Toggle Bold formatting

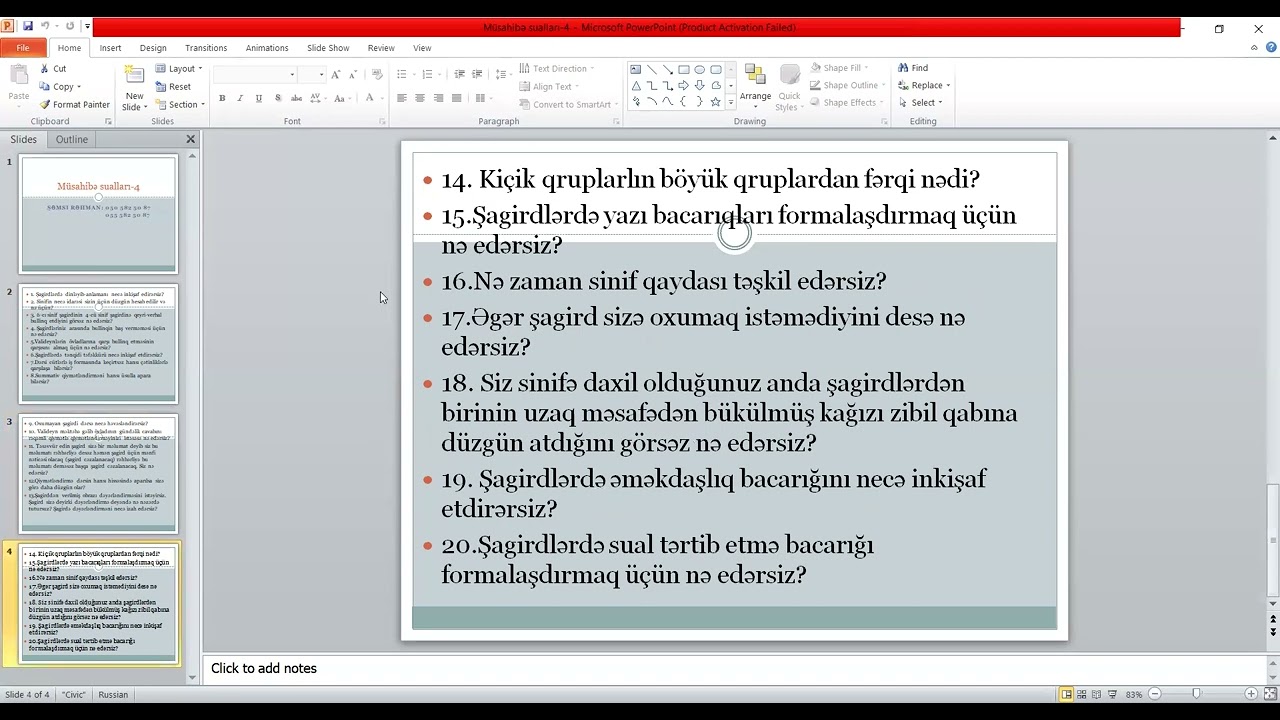point(222,98)
